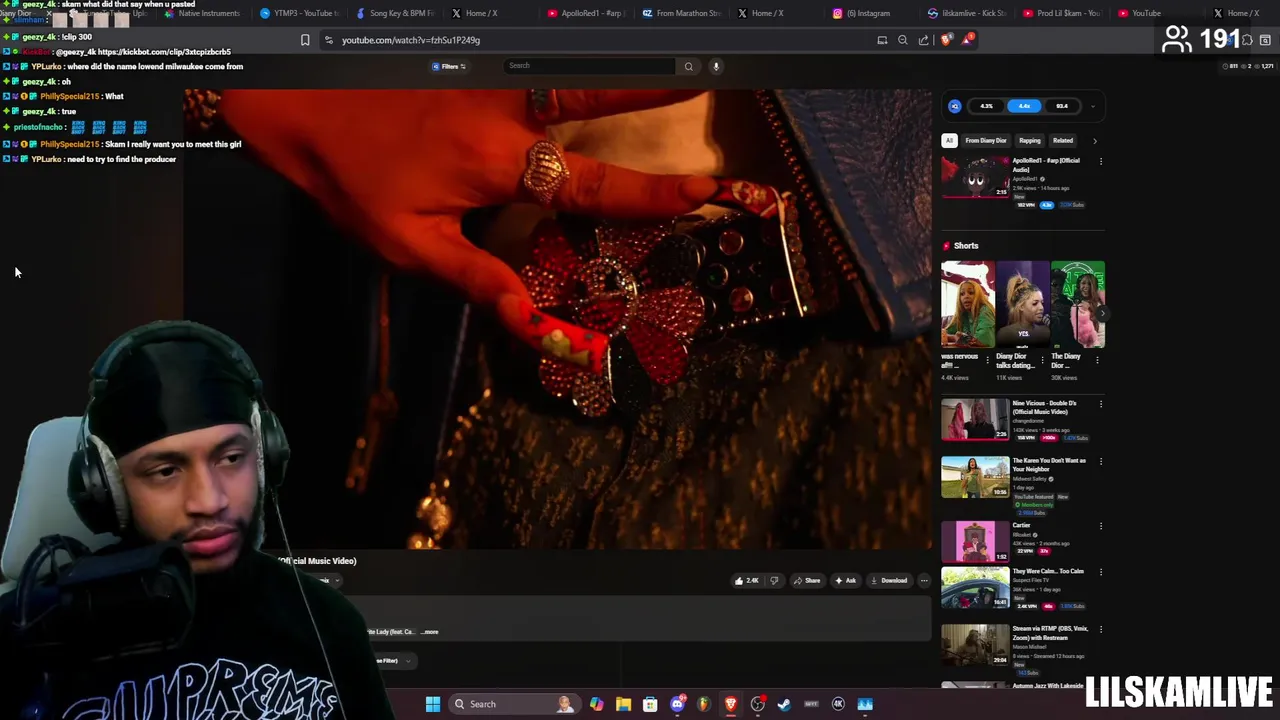Open 'They Were Calm... Too Calm' video

(975, 588)
